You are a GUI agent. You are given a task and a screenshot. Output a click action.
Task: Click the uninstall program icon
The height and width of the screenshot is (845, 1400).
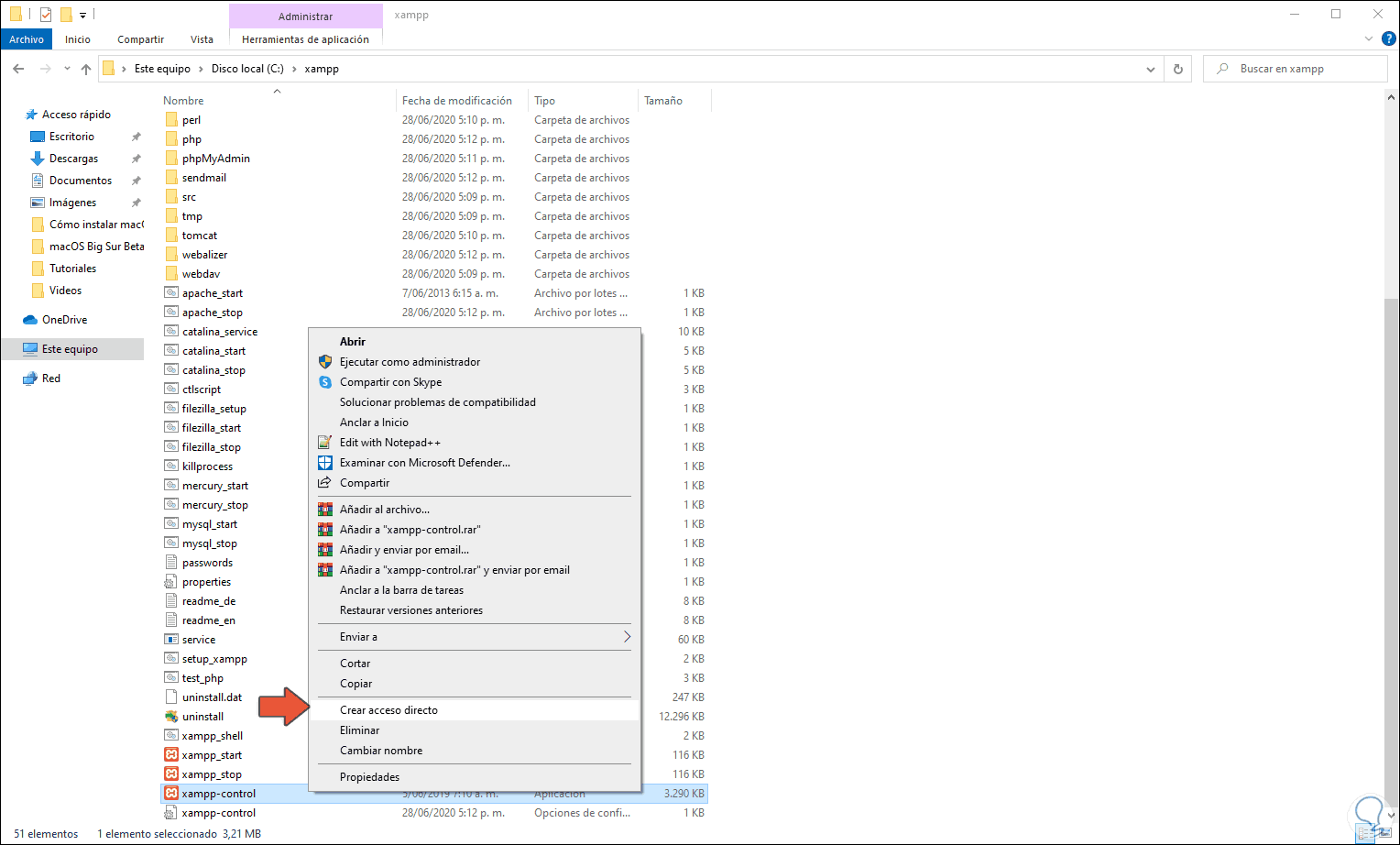171,717
